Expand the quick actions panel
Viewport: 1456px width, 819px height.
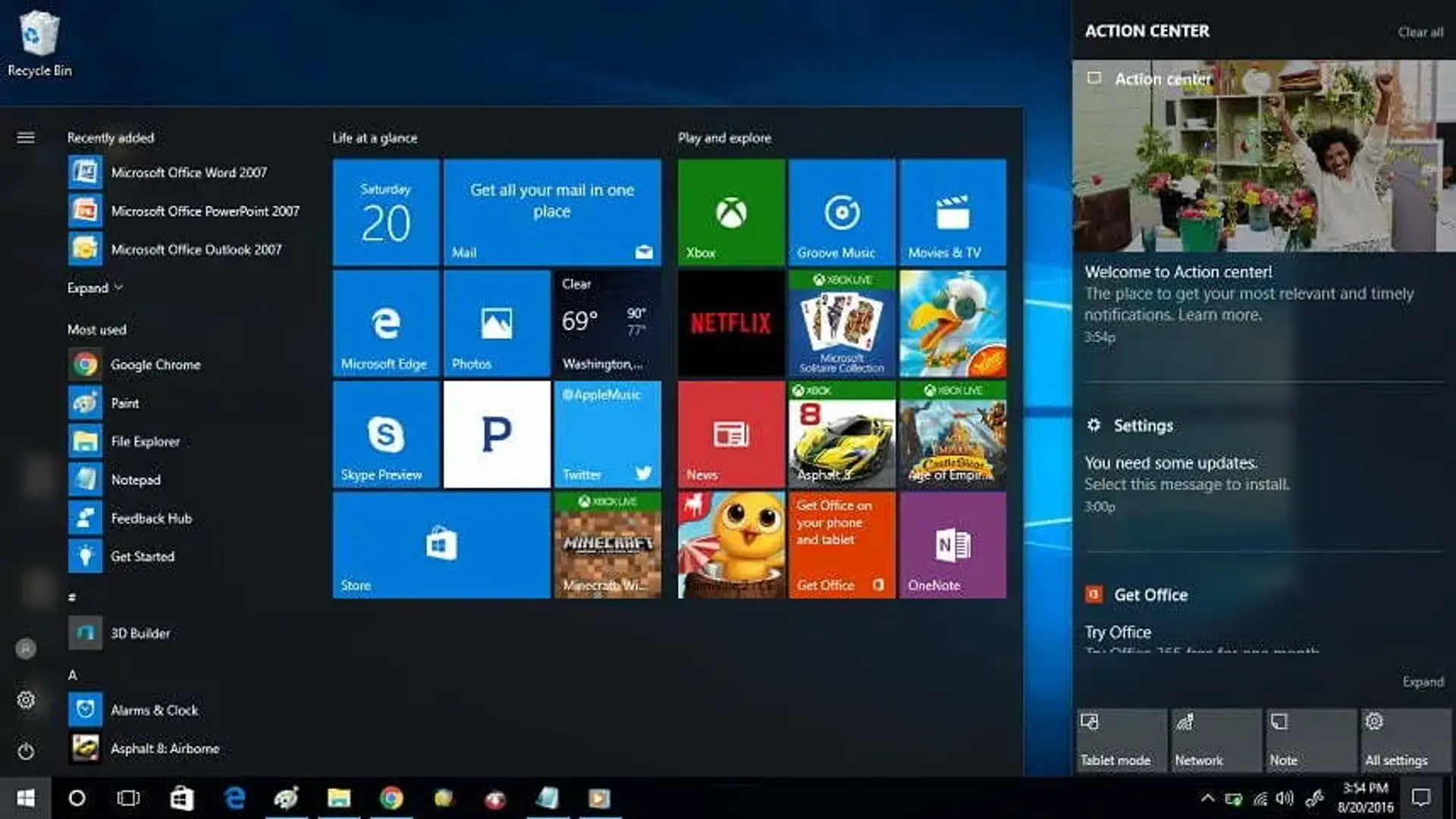(1423, 682)
